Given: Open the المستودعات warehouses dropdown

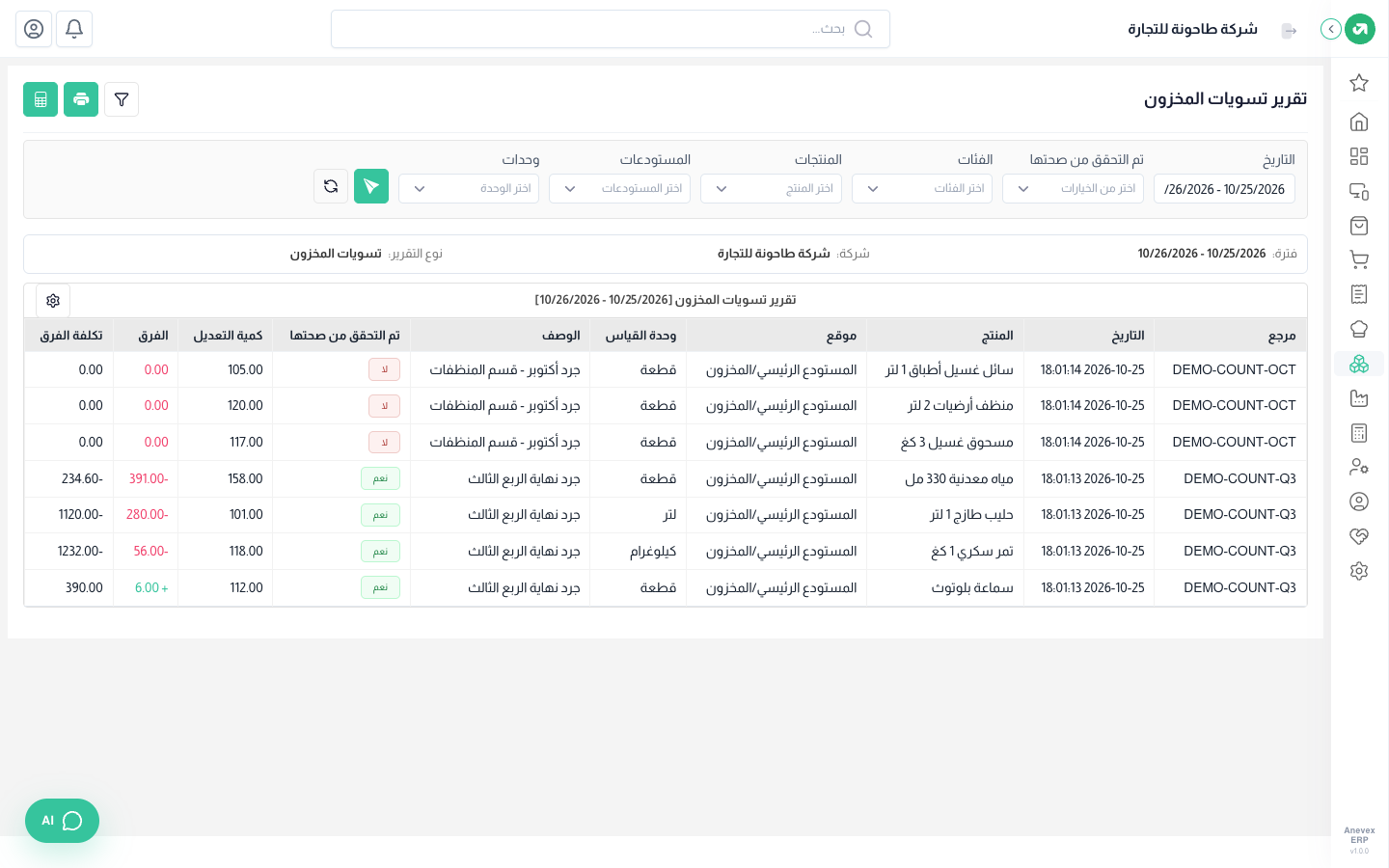Looking at the screenshot, I should coord(619,189).
